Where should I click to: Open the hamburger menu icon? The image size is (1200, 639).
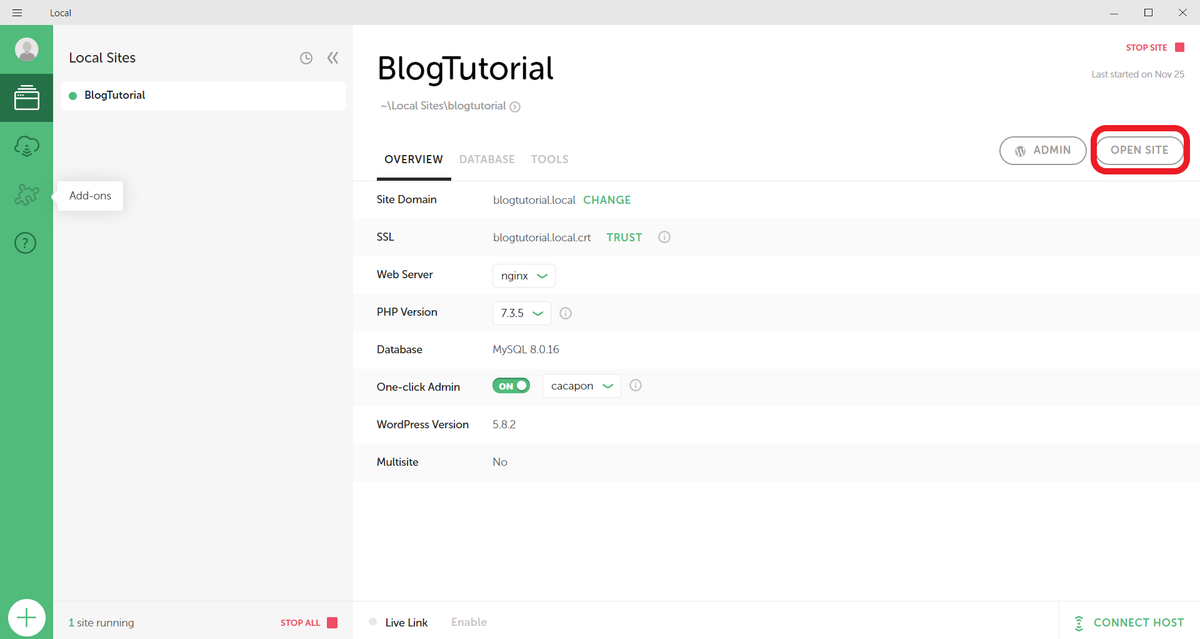coord(16,12)
